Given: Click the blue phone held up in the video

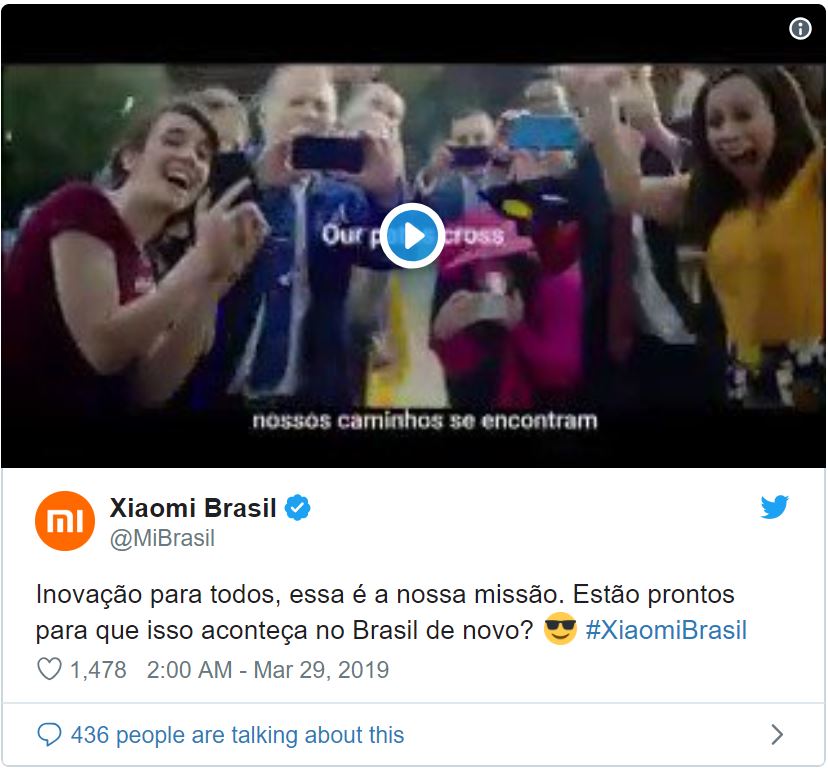Looking at the screenshot, I should pyautogui.click(x=544, y=133).
